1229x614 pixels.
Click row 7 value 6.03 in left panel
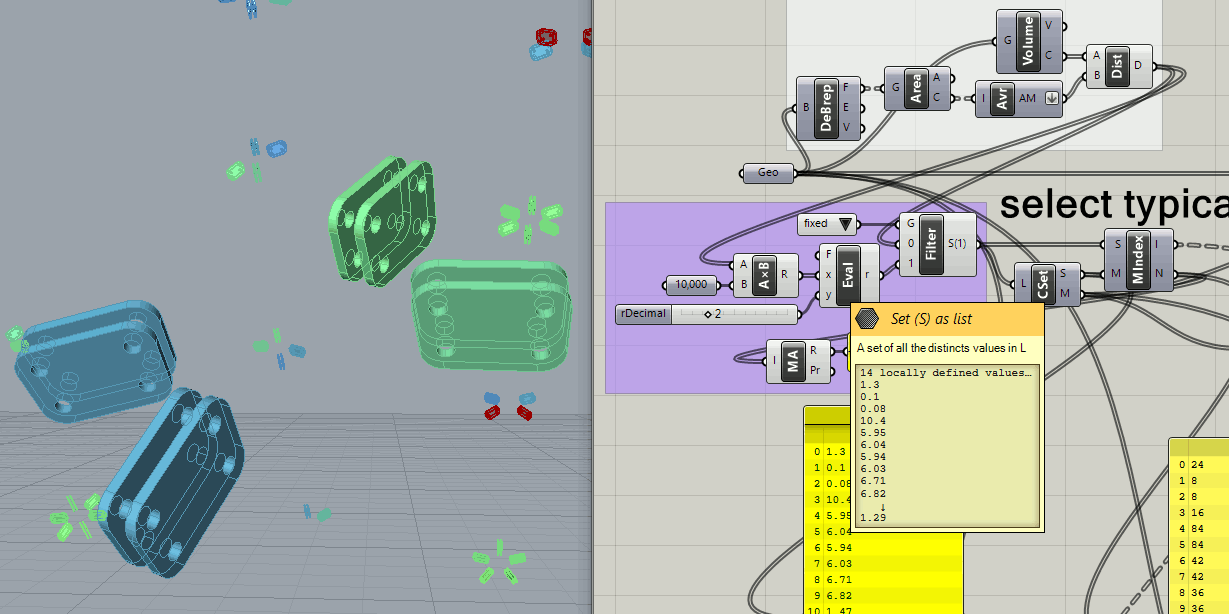click(838, 563)
